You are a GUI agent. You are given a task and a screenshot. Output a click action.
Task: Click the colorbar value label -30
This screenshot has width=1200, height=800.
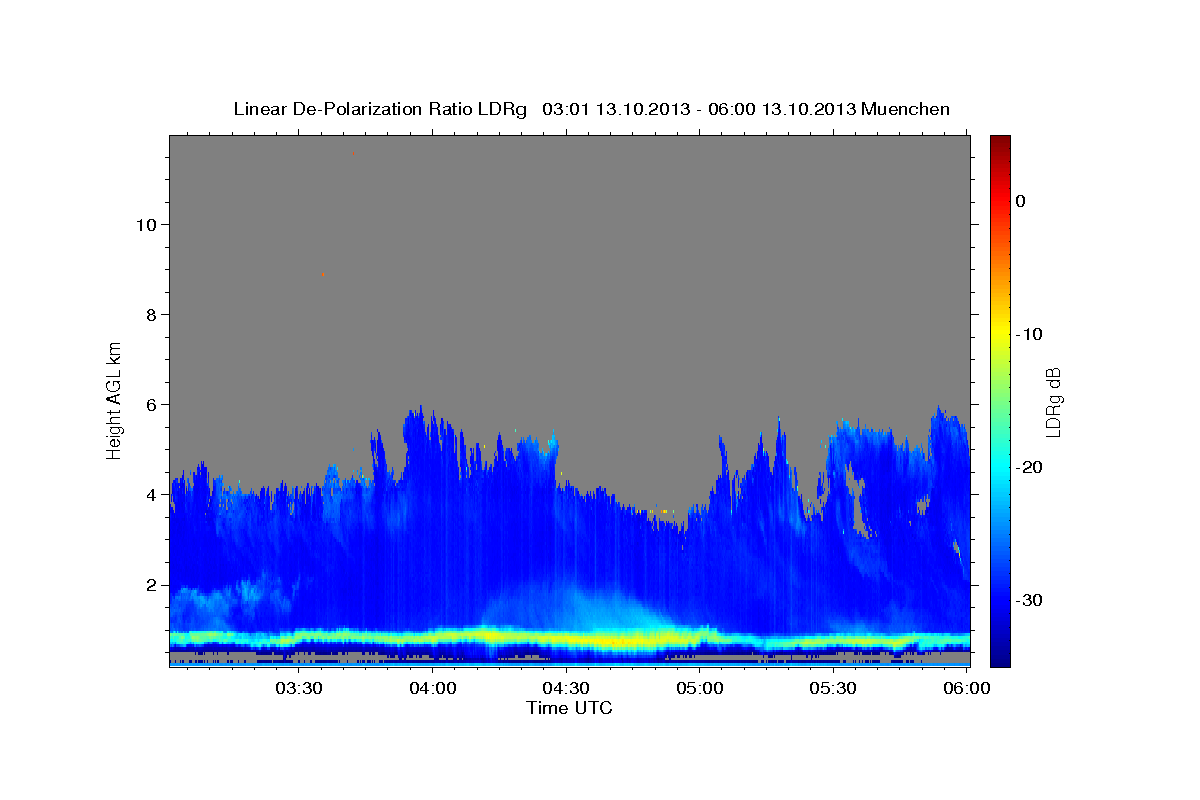coord(1030,600)
